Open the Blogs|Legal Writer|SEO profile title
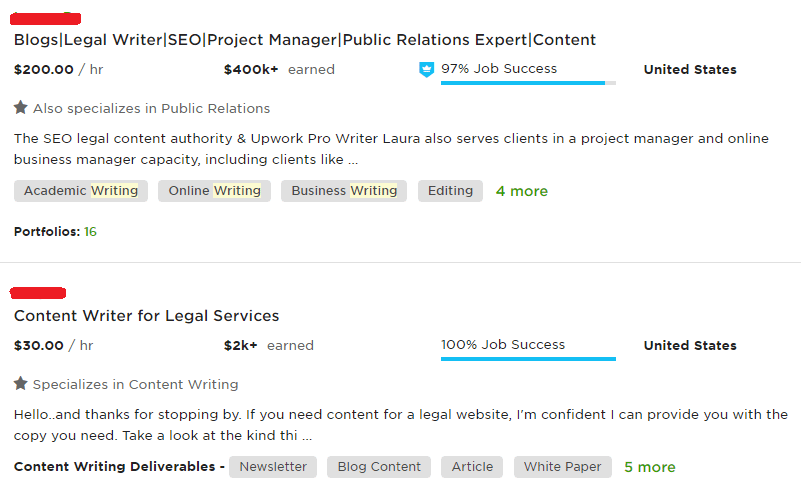The height and width of the screenshot is (488, 801). click(305, 40)
